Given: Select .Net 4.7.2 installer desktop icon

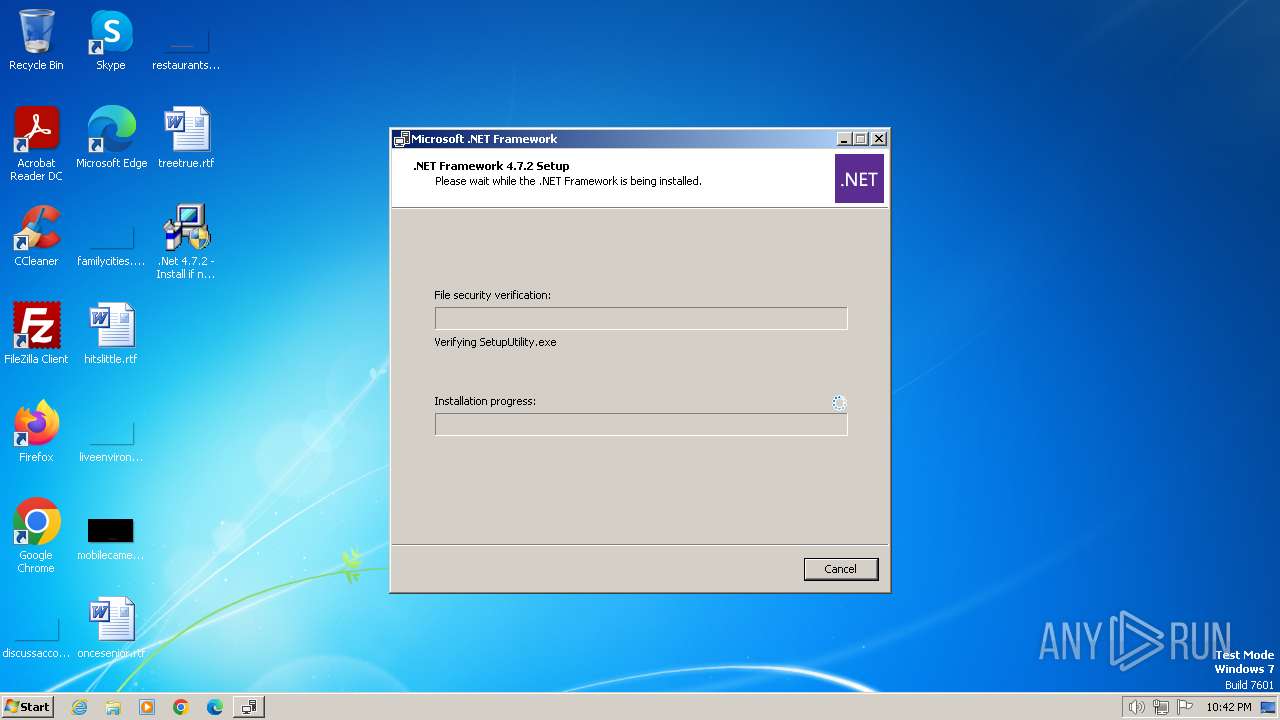Looking at the screenshot, I should (186, 242).
